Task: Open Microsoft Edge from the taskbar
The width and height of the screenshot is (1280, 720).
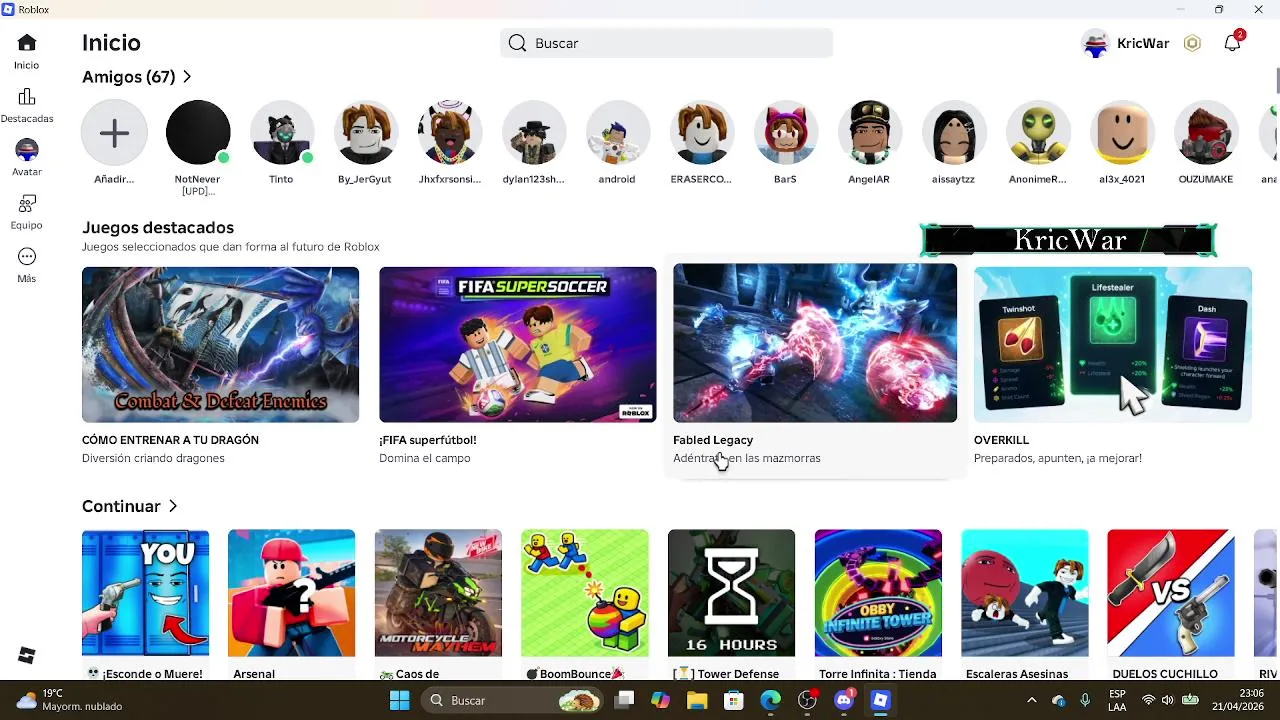Action: tap(770, 700)
